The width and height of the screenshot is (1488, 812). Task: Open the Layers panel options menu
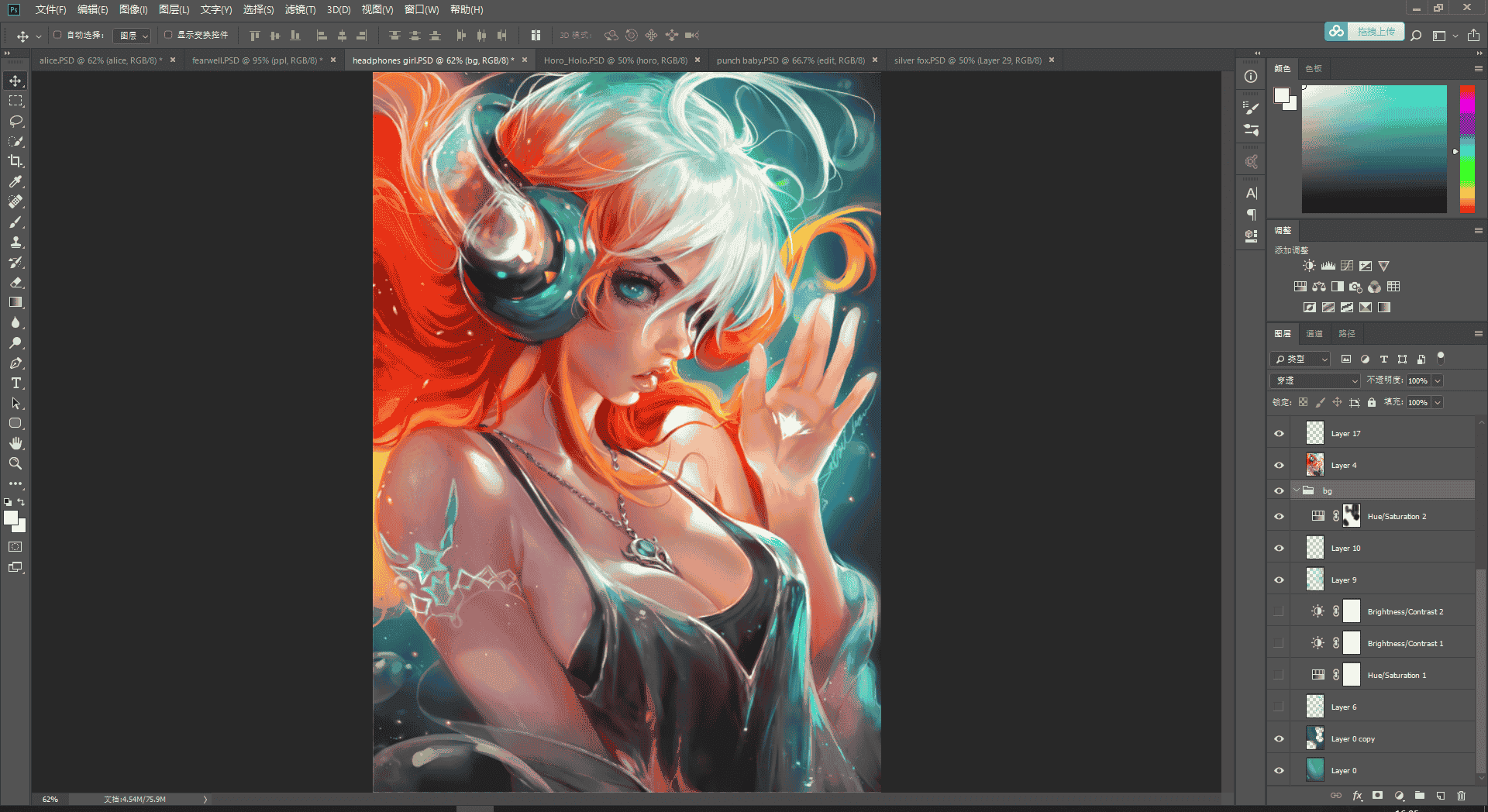[x=1478, y=333]
